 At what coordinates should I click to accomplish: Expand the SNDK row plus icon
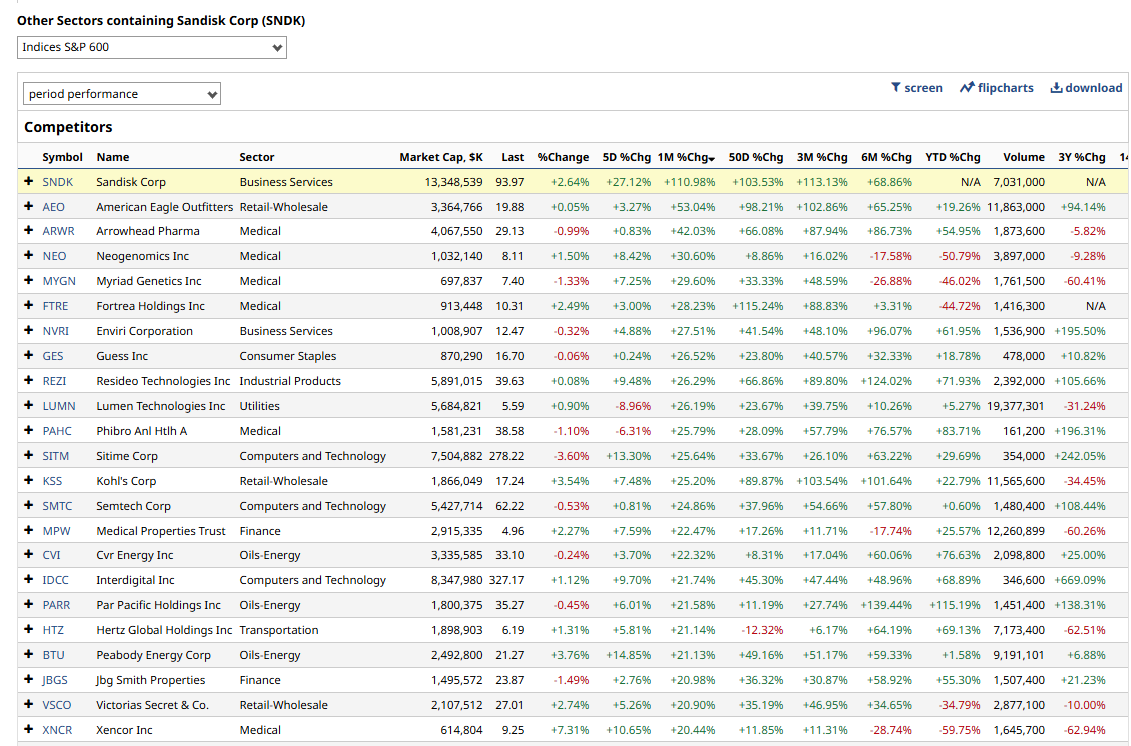[x=29, y=182]
